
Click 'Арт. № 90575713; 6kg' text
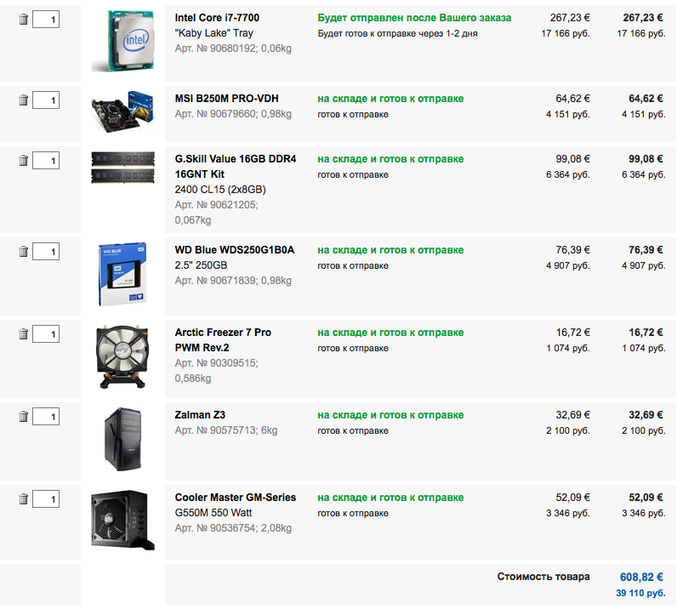226,430
